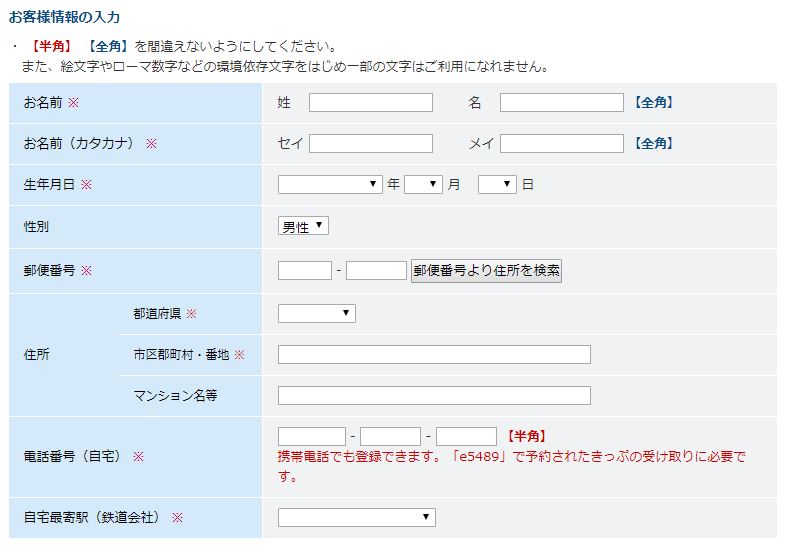
Task: Click the マンション名等 building name field
Action: (x=434, y=395)
